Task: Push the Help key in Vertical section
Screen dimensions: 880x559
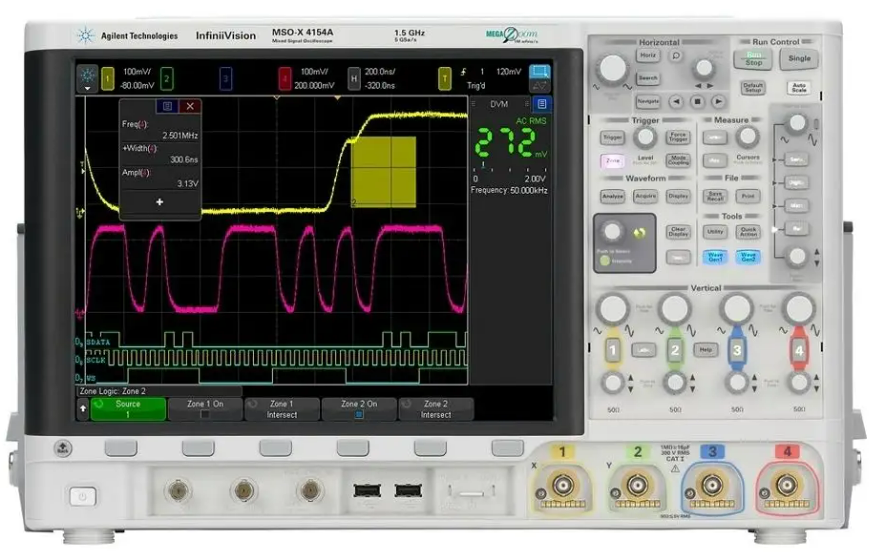Action: click(705, 350)
